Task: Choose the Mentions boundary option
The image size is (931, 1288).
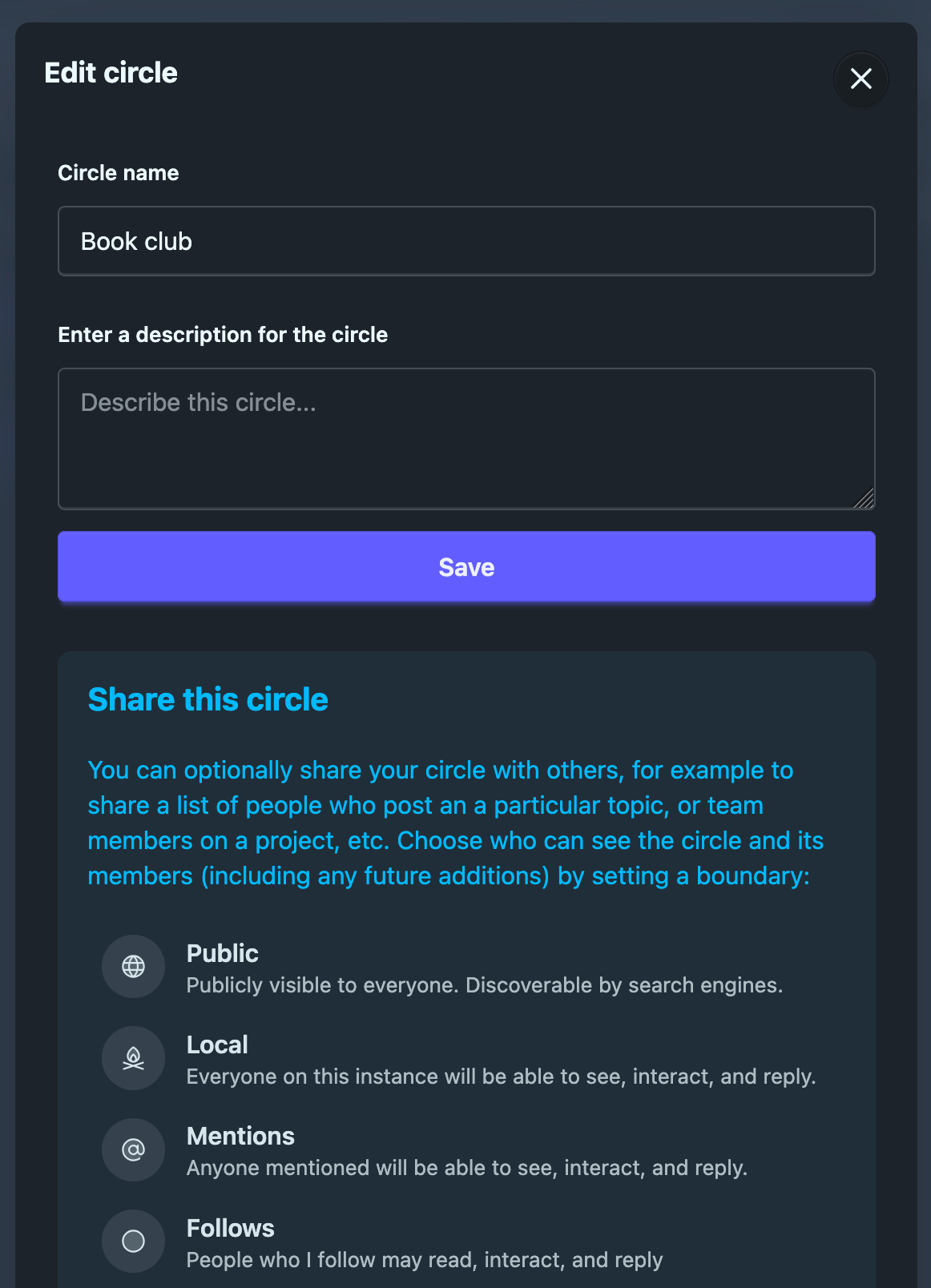Action: click(240, 1136)
